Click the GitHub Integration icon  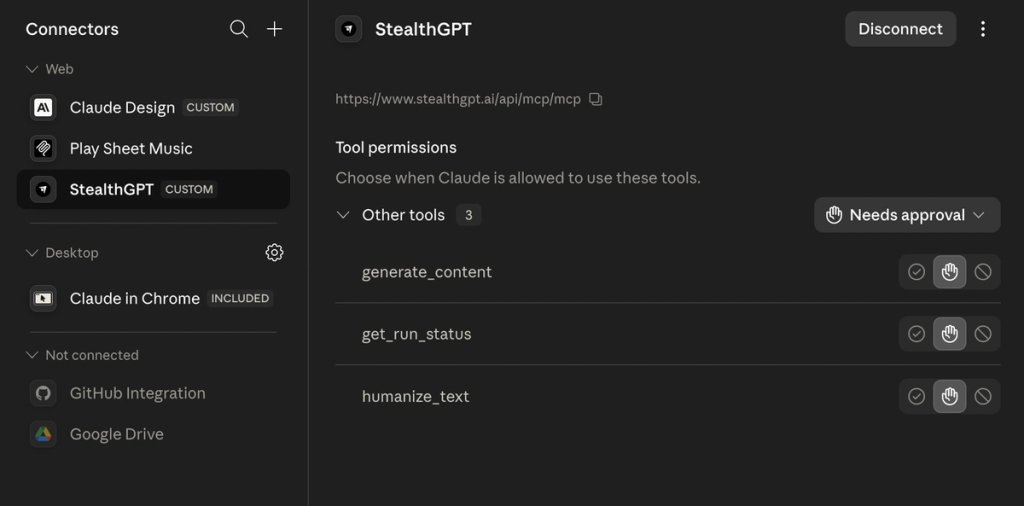coord(43,393)
